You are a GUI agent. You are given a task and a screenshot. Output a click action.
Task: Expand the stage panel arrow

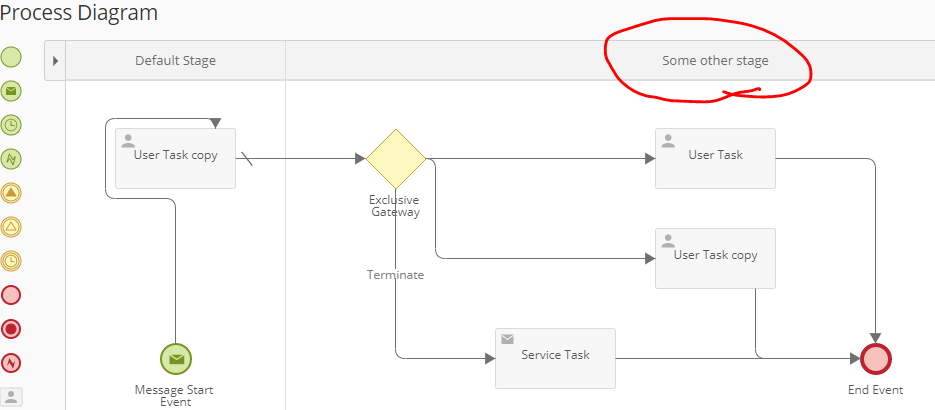[x=55, y=61]
